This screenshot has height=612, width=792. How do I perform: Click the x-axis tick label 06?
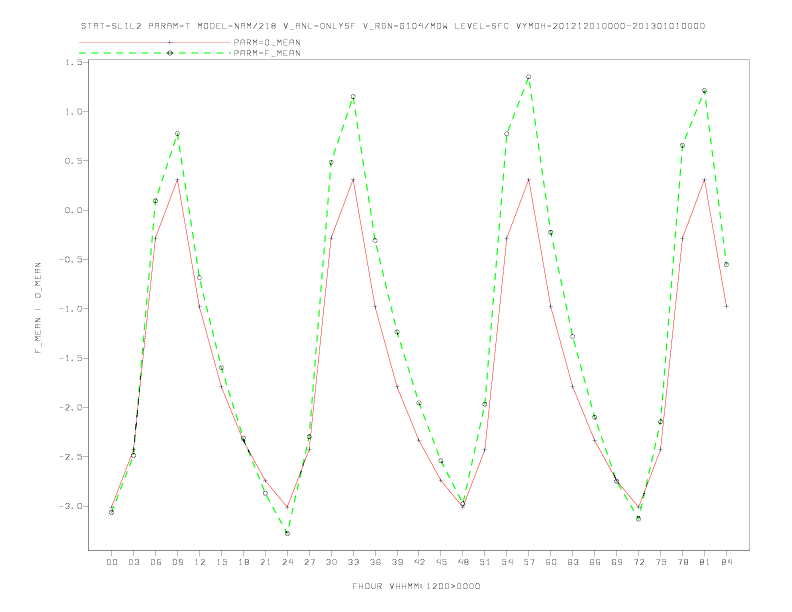click(156, 562)
